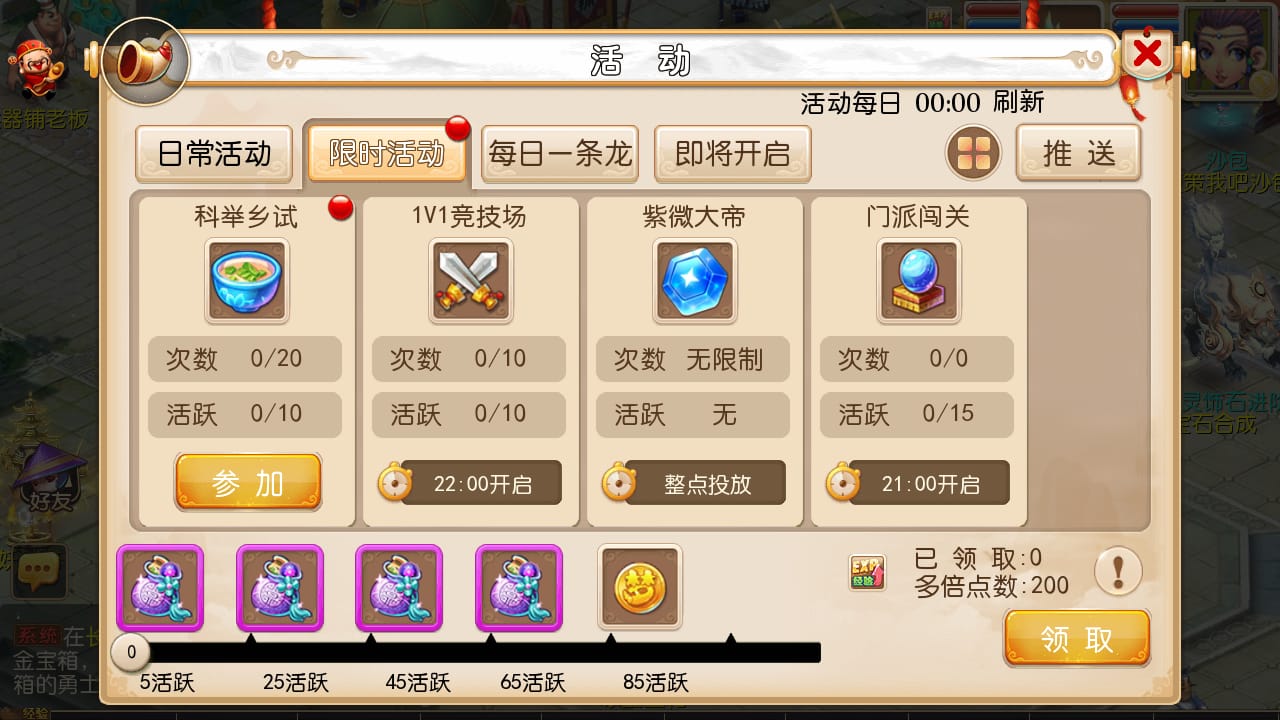Select the 1V1竞技场 crossed swords icon
Screen dimensions: 1280x720
pos(471,281)
